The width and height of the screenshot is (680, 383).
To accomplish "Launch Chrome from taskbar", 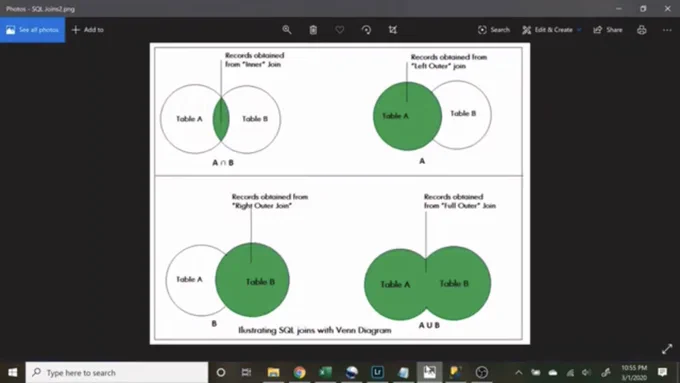I will [299, 372].
